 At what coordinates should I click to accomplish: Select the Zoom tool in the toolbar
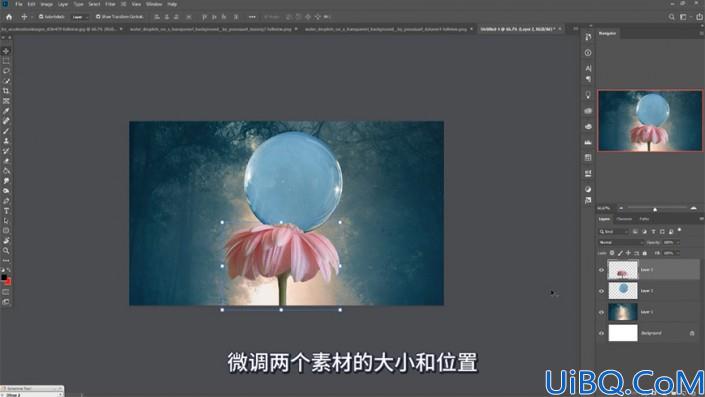6,251
